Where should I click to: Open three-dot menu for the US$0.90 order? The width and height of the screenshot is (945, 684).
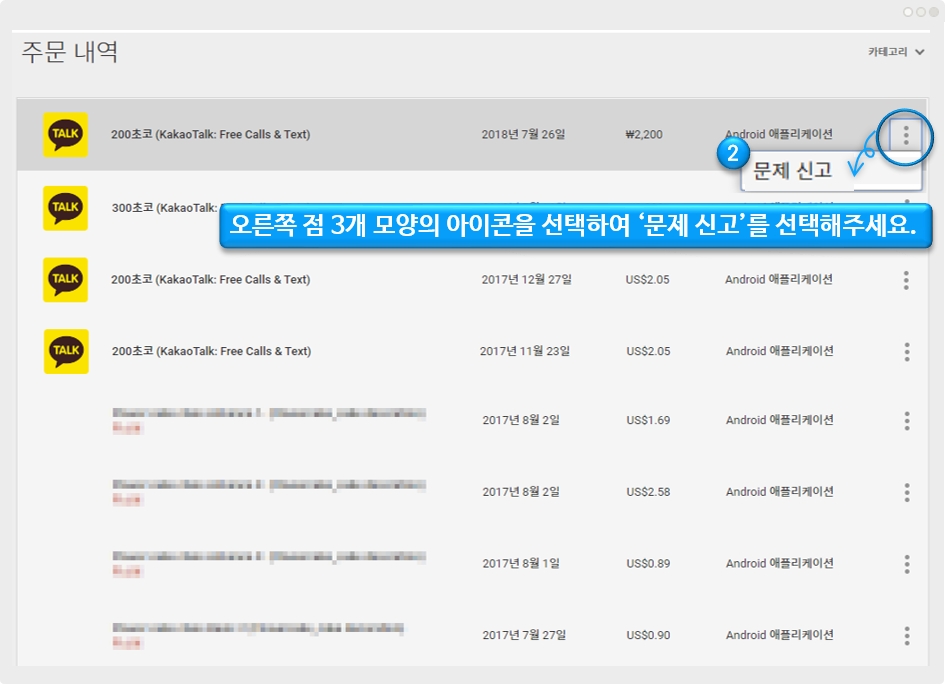[x=906, y=635]
